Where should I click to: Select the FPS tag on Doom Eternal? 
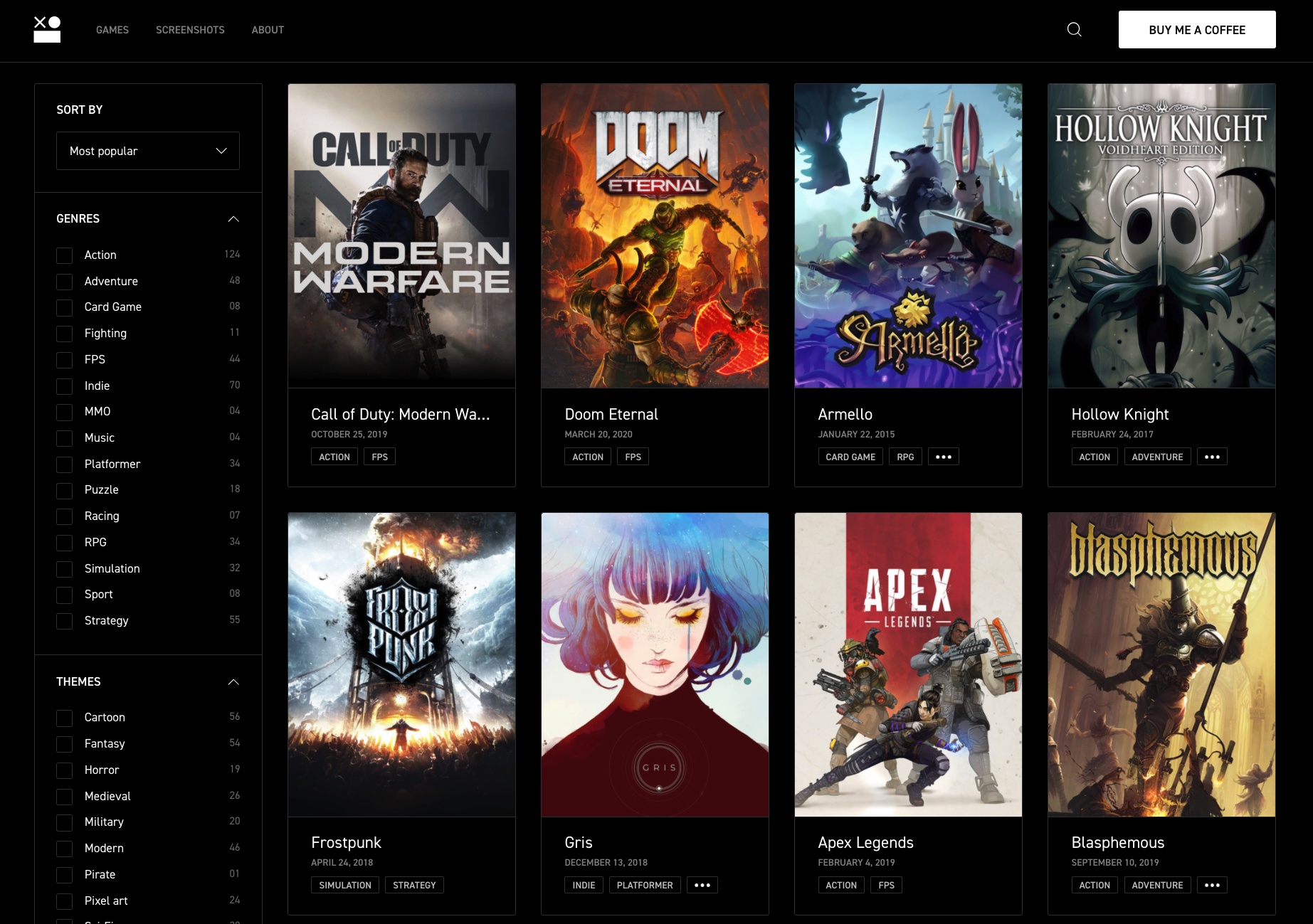[x=633, y=457]
